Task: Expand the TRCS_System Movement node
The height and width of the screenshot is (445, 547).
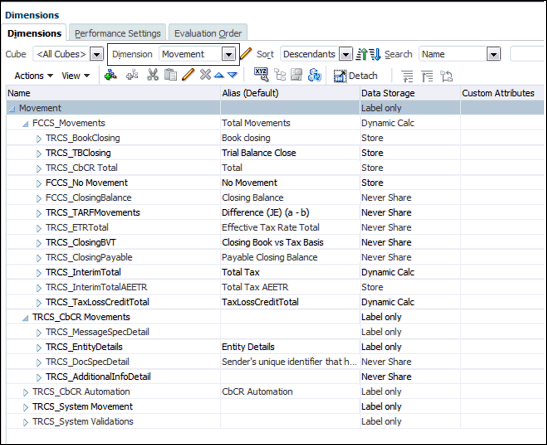Action: pyautogui.click(x=25, y=407)
